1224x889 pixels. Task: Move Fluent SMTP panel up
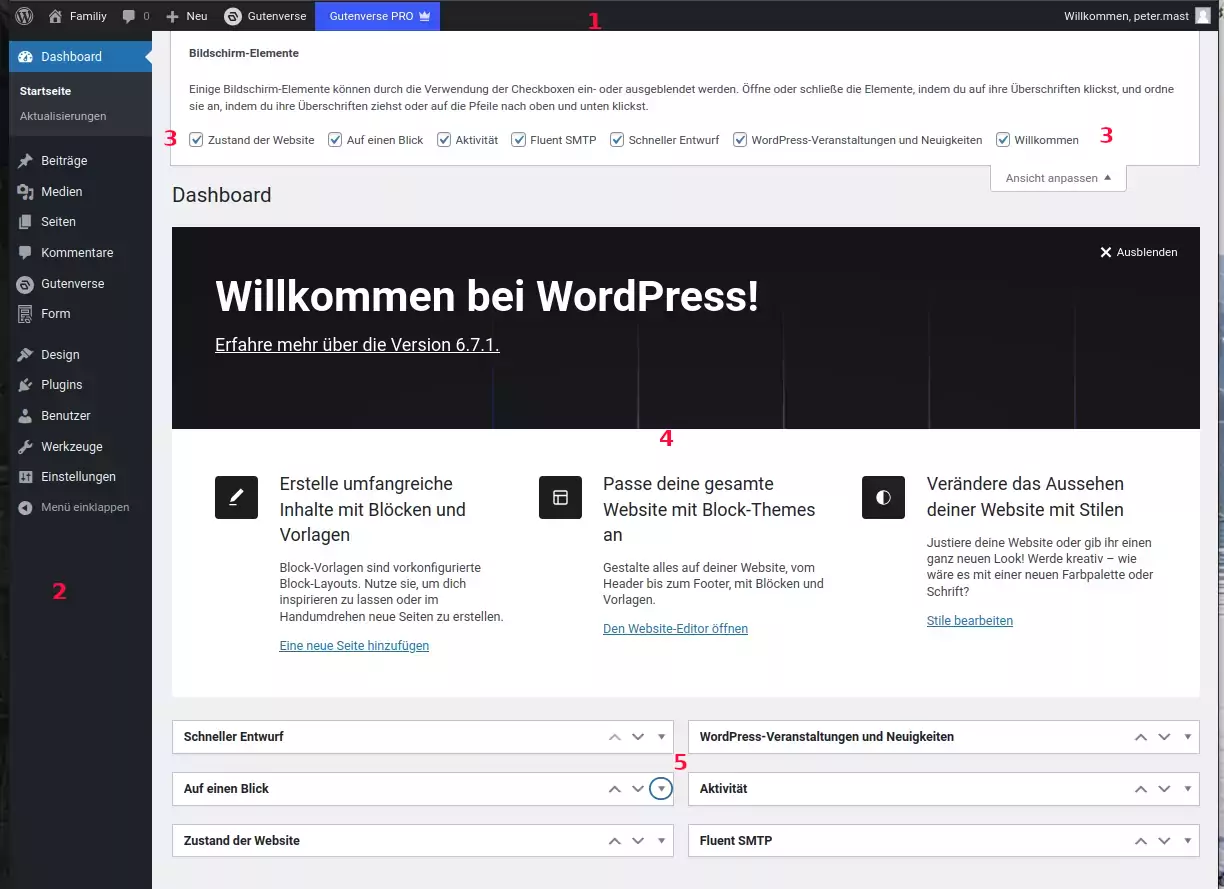tap(1141, 841)
